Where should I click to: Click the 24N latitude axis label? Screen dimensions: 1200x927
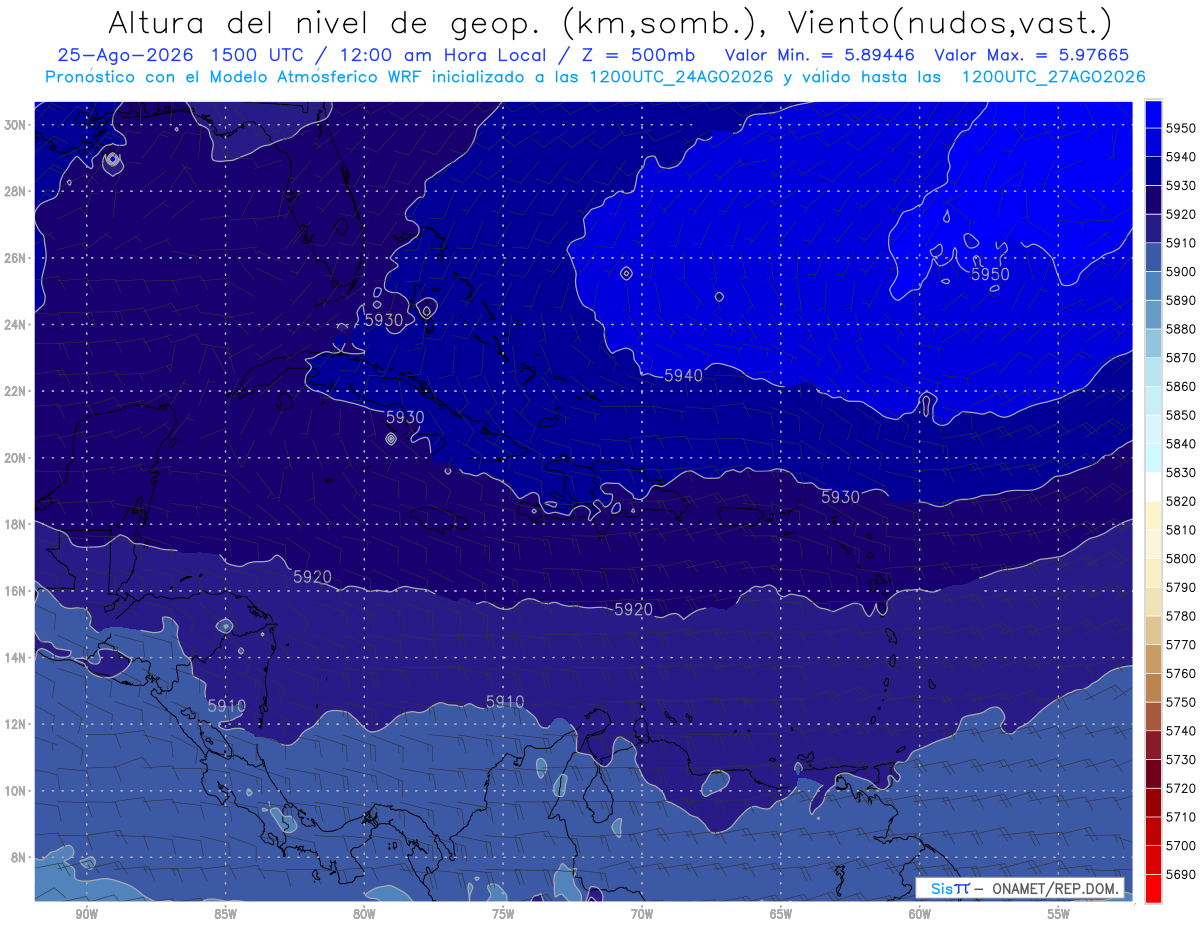(16, 325)
